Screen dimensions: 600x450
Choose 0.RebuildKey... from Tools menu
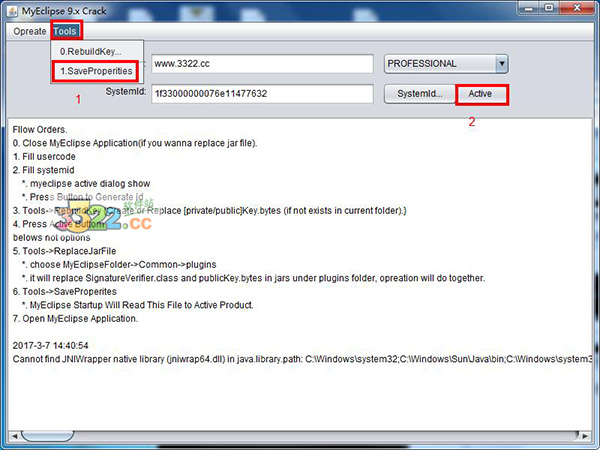click(91, 52)
